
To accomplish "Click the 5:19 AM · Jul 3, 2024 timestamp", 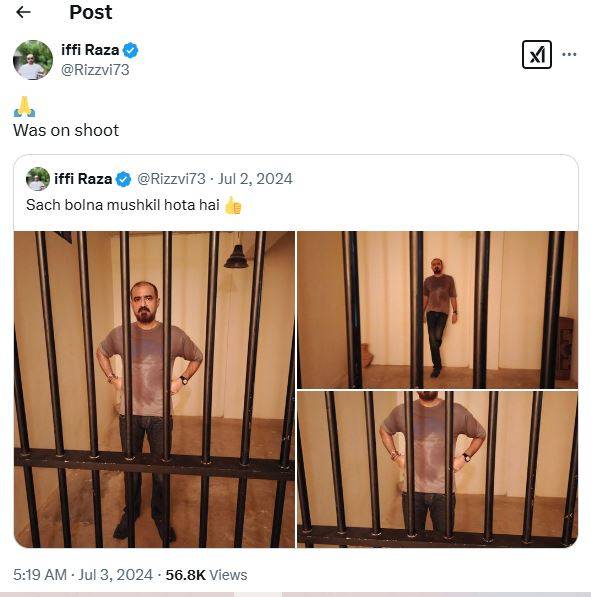I will click(83, 575).
